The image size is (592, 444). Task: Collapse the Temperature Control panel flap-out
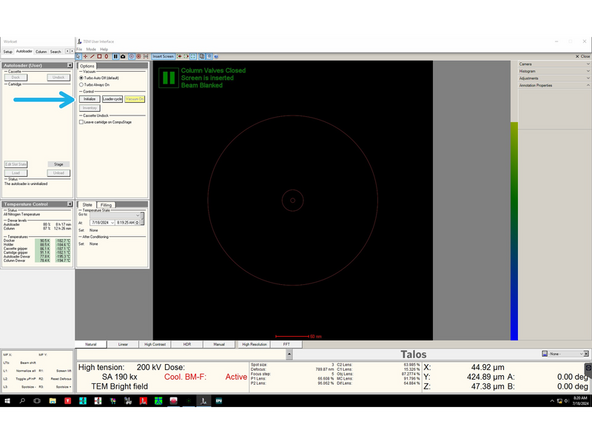click(x=70, y=204)
